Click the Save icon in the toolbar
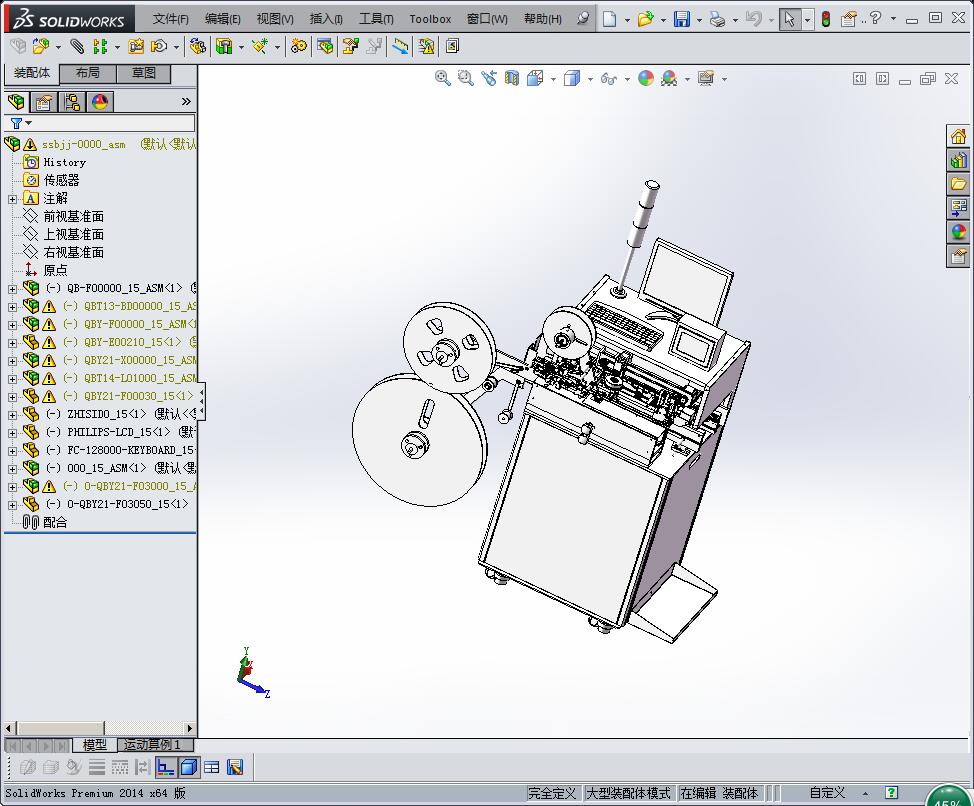Screen dimensions: 974x806 point(681,19)
